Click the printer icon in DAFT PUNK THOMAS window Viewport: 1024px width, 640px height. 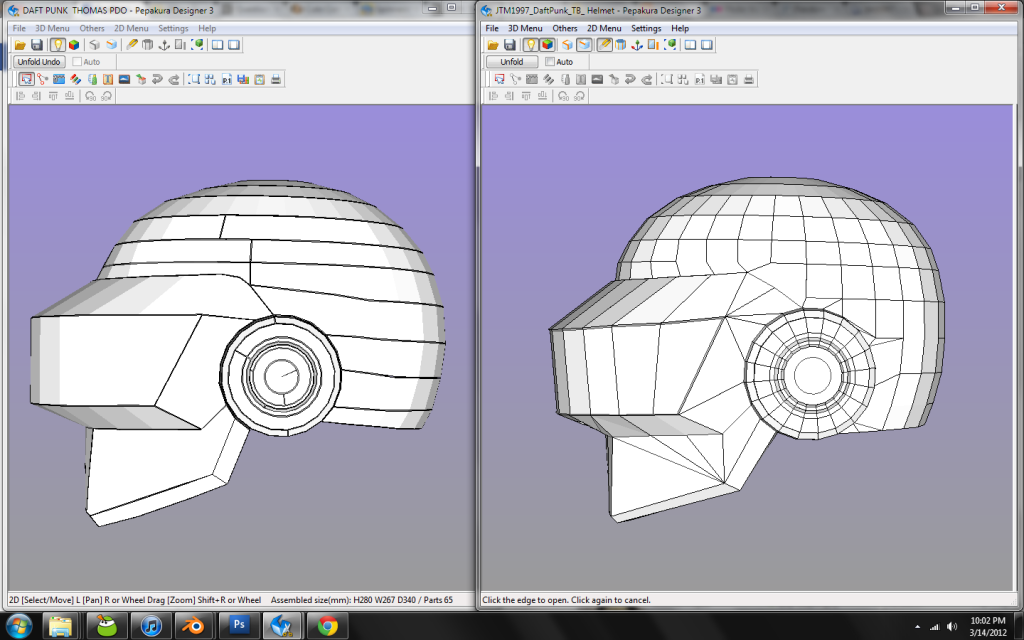click(x=276, y=79)
